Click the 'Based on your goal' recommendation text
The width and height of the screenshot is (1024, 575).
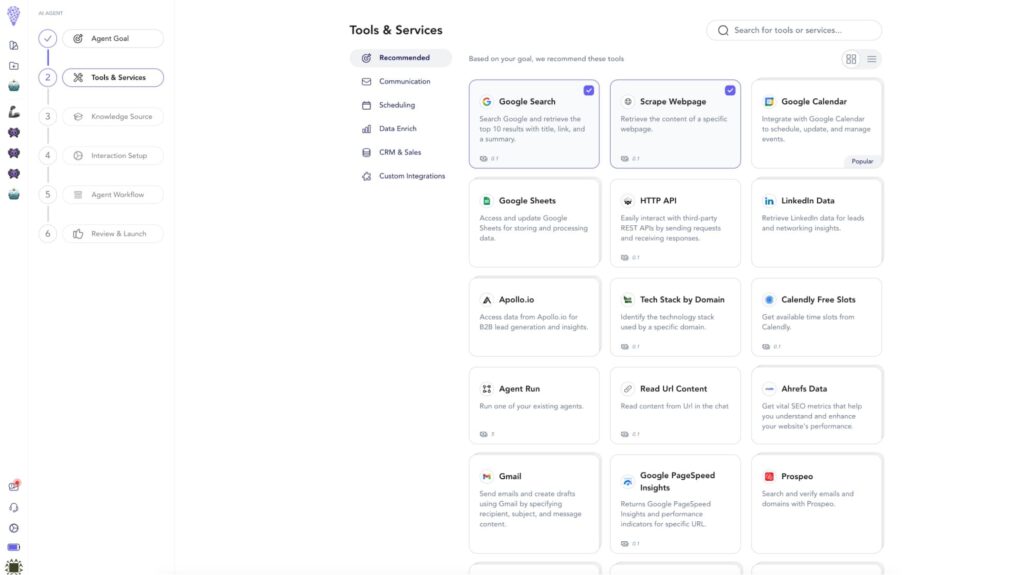click(x=546, y=59)
